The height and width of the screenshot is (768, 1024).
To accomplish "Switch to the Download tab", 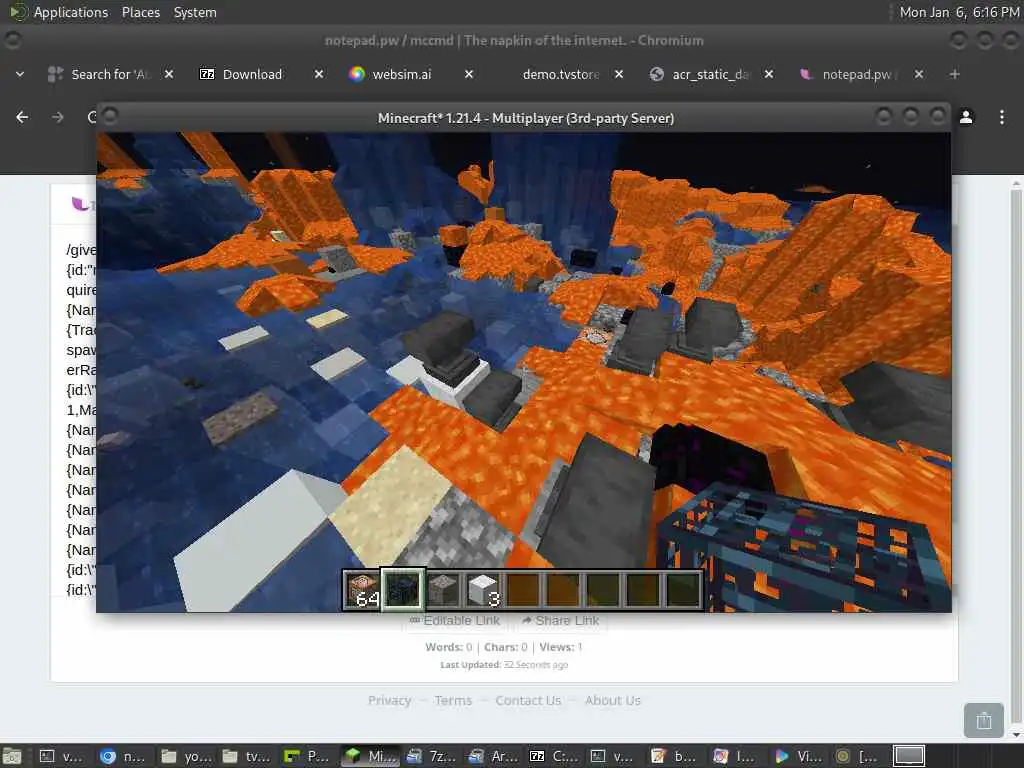I will 251,74.
